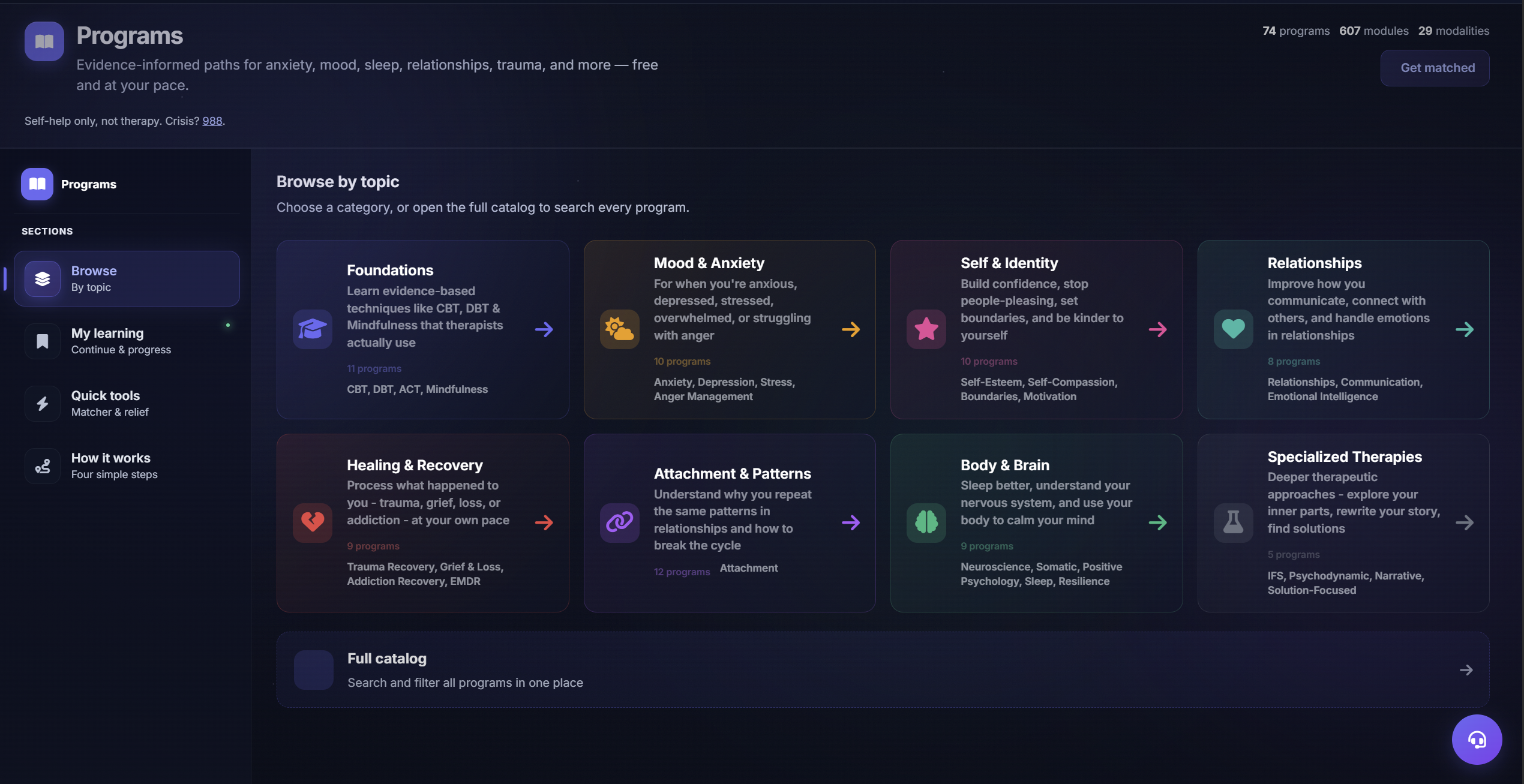Image resolution: width=1524 pixels, height=784 pixels.
Task: Click the Browse layers stack icon
Action: 43,279
